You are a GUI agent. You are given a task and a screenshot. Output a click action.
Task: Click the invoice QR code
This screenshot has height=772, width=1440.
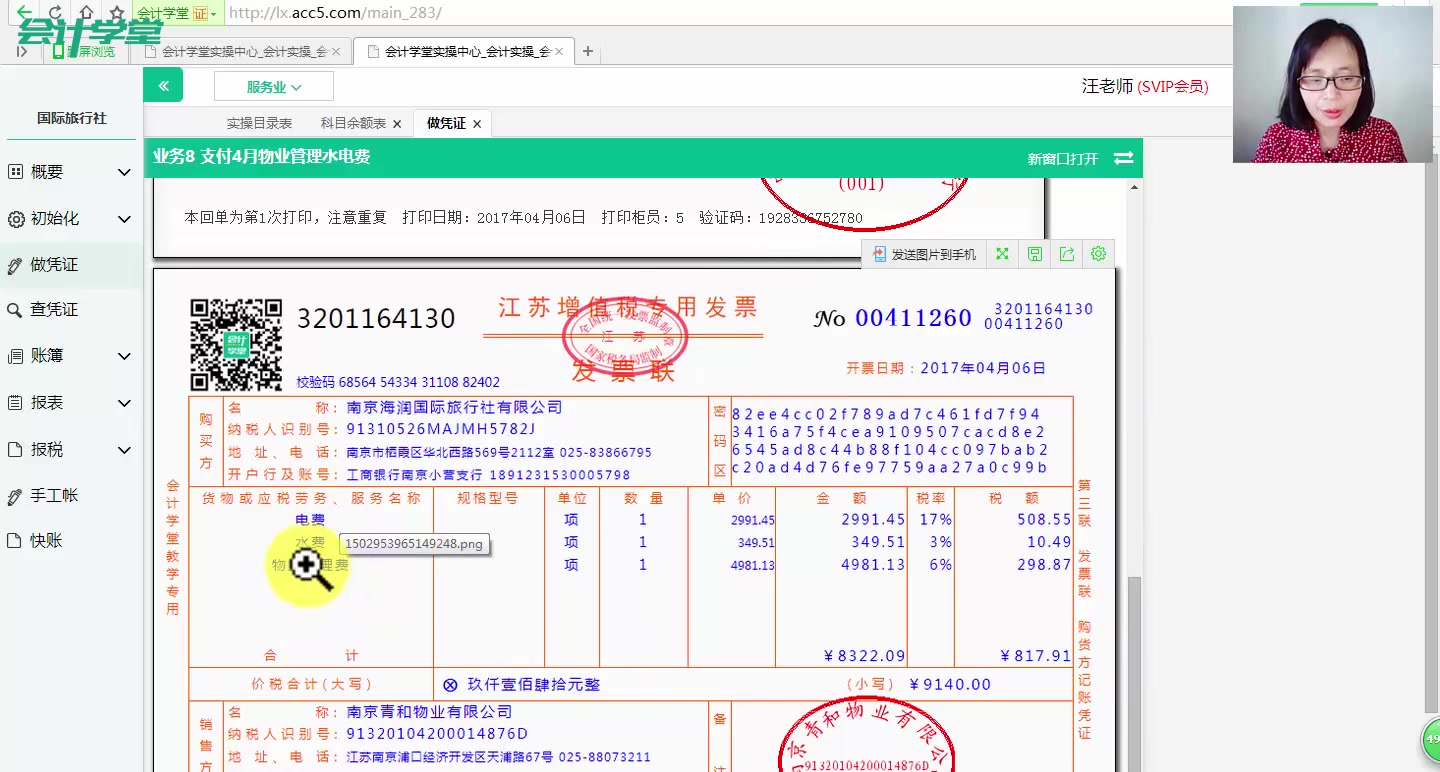236,344
